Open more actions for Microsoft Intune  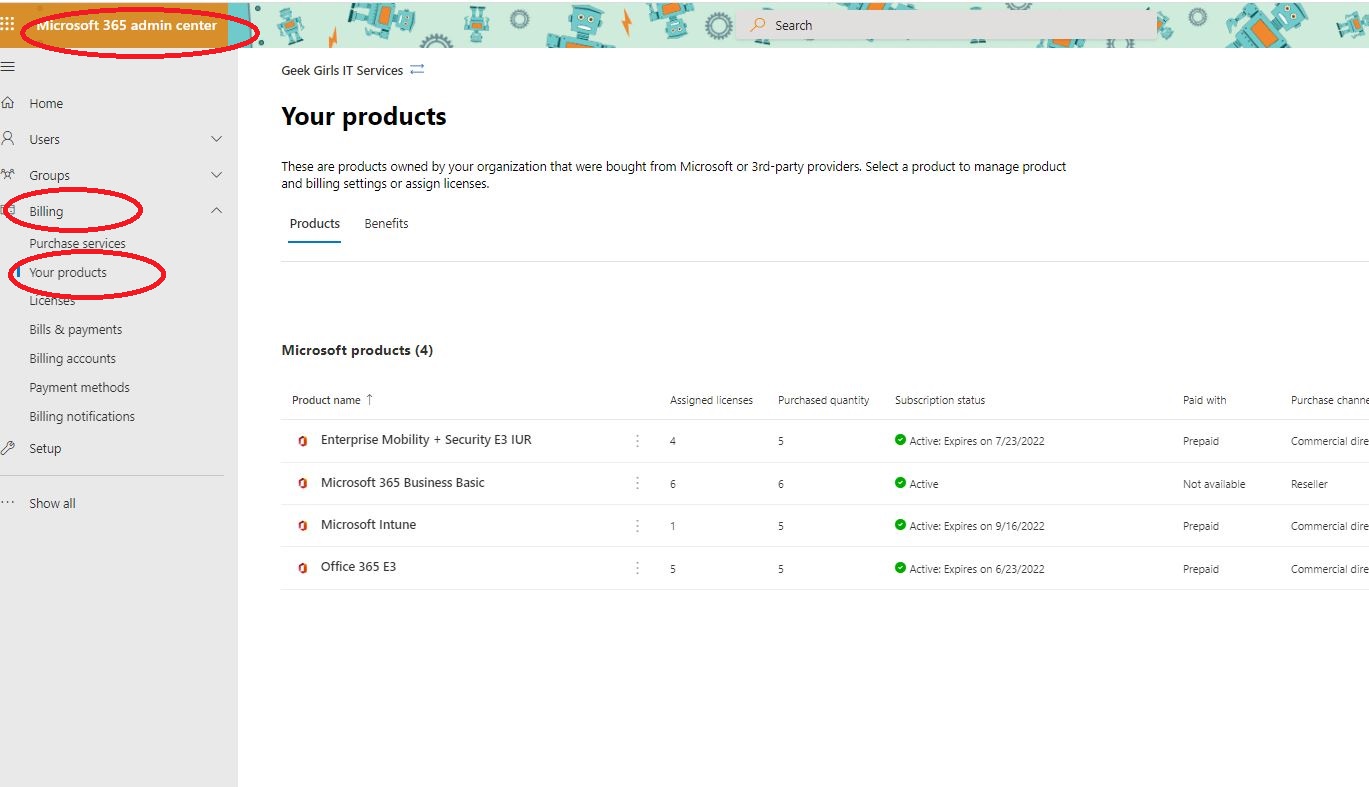tap(637, 526)
